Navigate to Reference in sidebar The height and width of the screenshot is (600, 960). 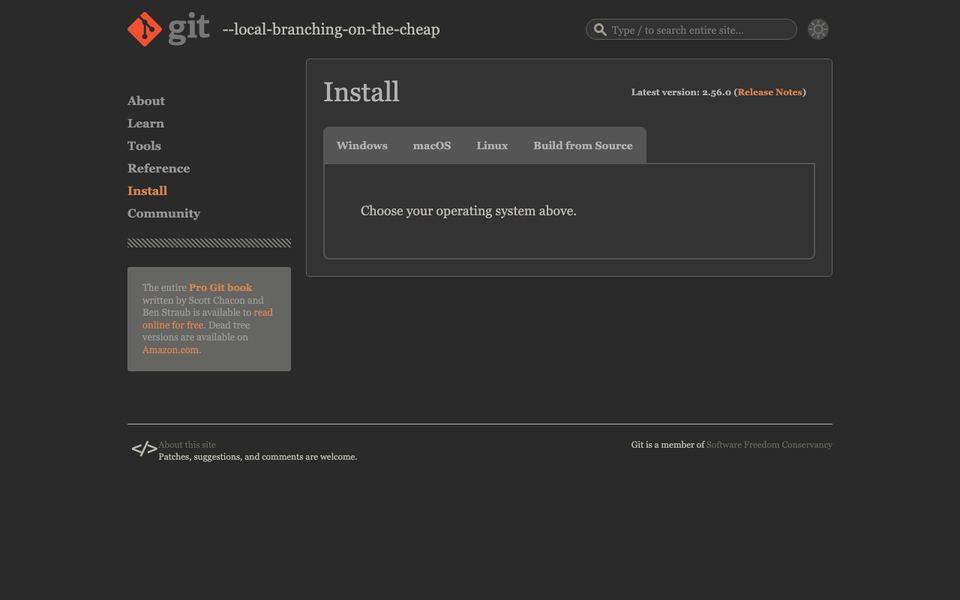coord(159,168)
